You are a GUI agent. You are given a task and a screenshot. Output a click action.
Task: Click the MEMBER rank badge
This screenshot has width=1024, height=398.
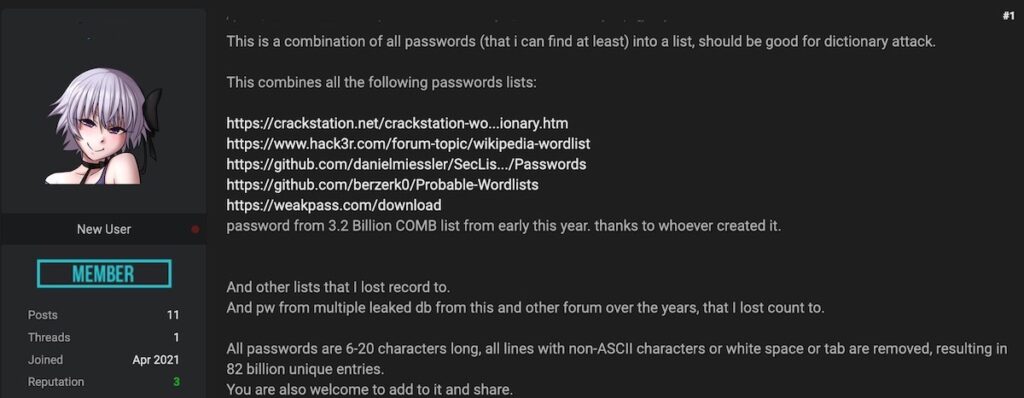pos(104,274)
